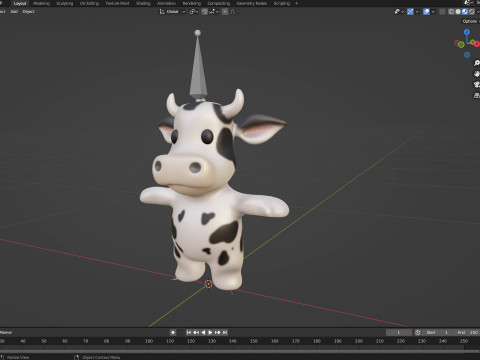The width and height of the screenshot is (480, 360).
Task: Open the Global transform orientation dropdown
Action: coord(172,12)
